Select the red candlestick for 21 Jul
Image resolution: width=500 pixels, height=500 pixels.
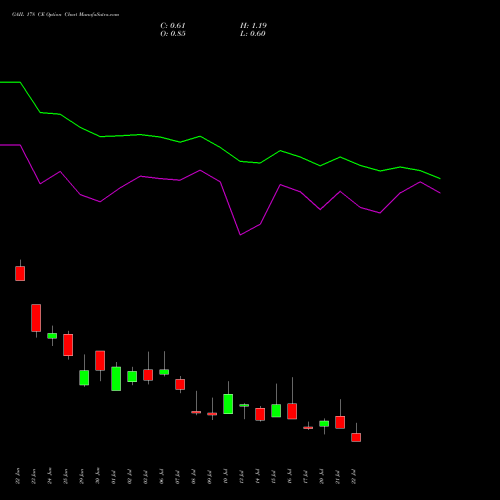[340, 422]
